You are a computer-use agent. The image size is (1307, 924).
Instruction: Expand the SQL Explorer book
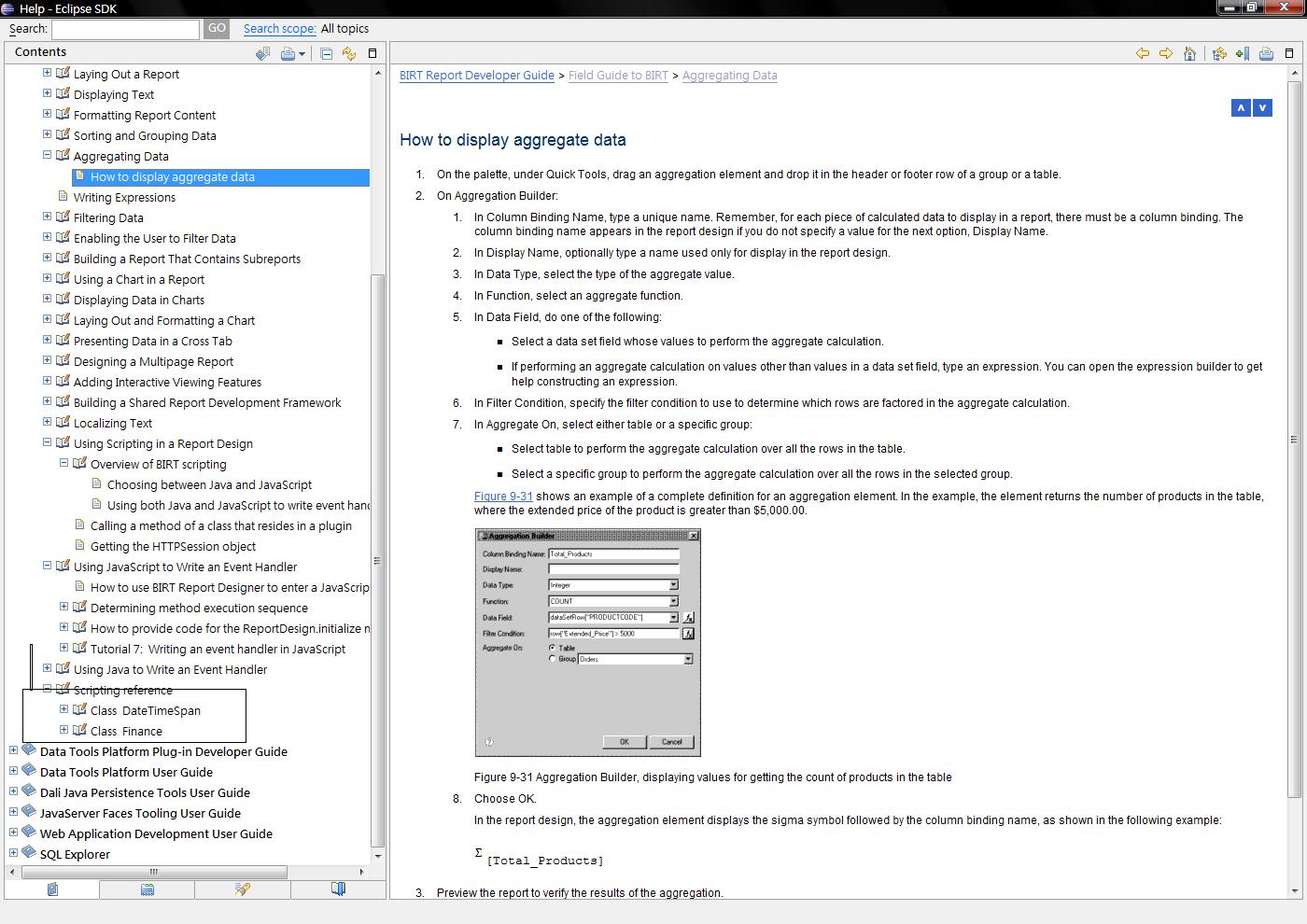coord(13,853)
